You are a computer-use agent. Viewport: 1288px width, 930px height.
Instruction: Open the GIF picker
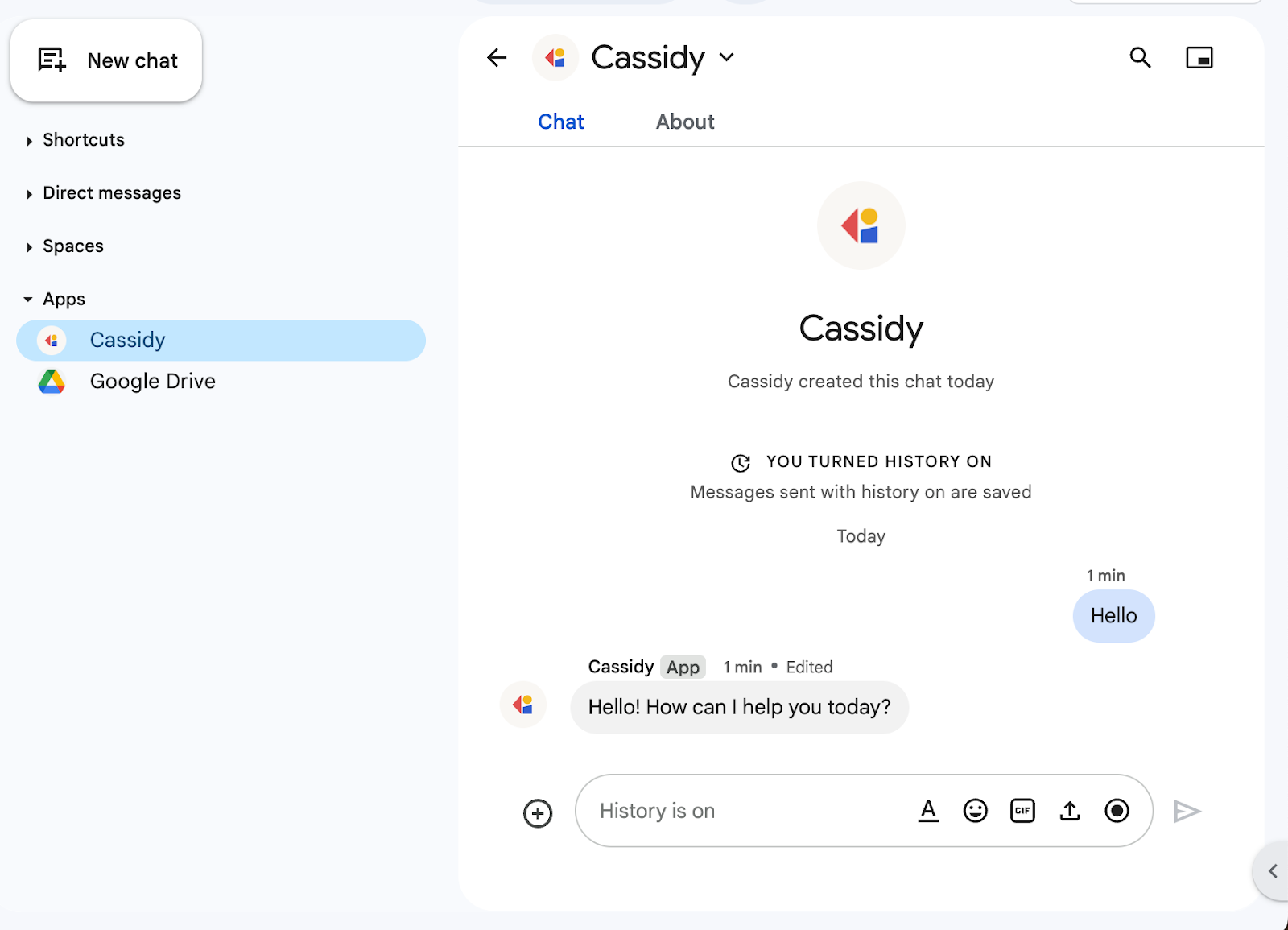click(1022, 811)
